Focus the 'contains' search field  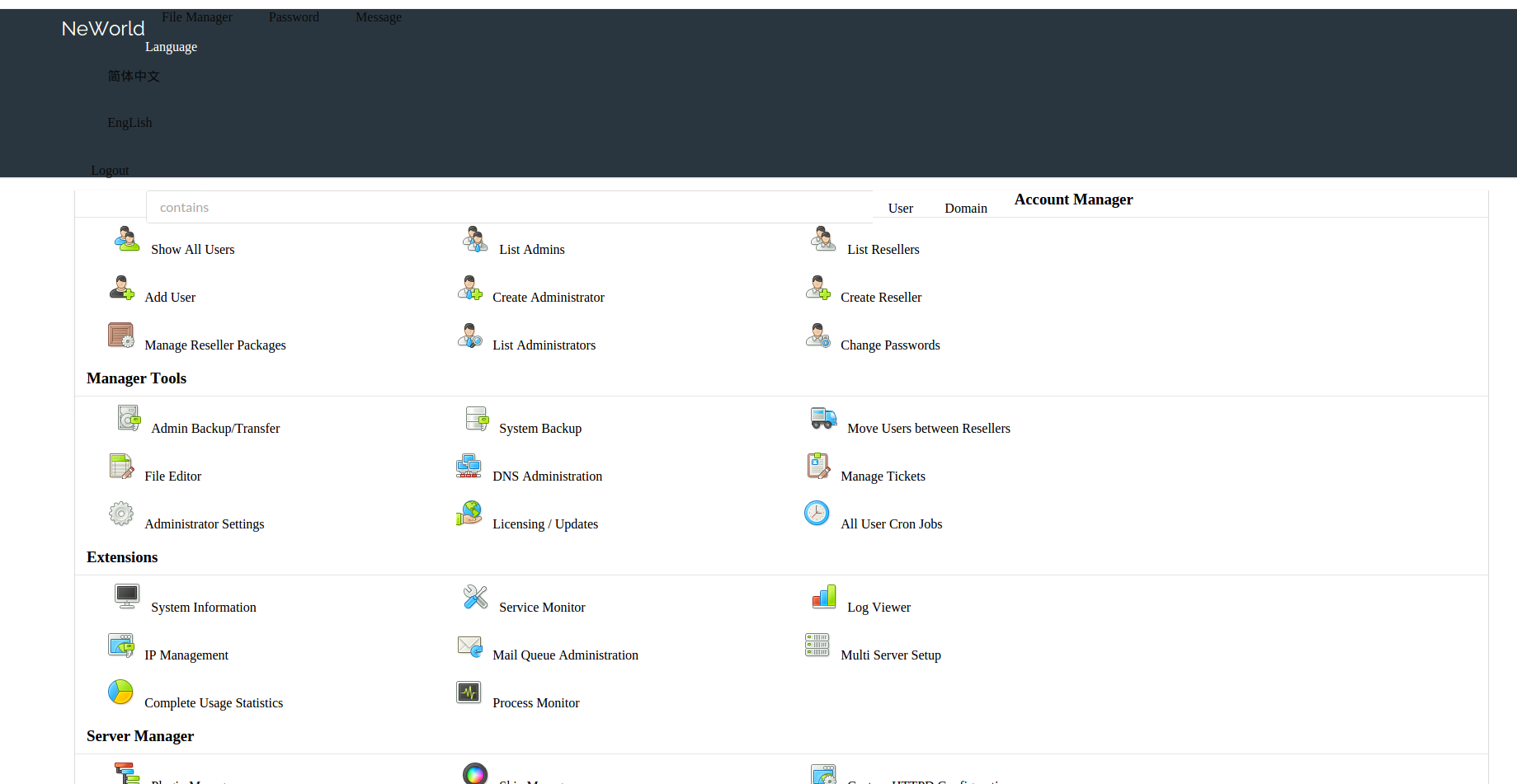point(509,208)
